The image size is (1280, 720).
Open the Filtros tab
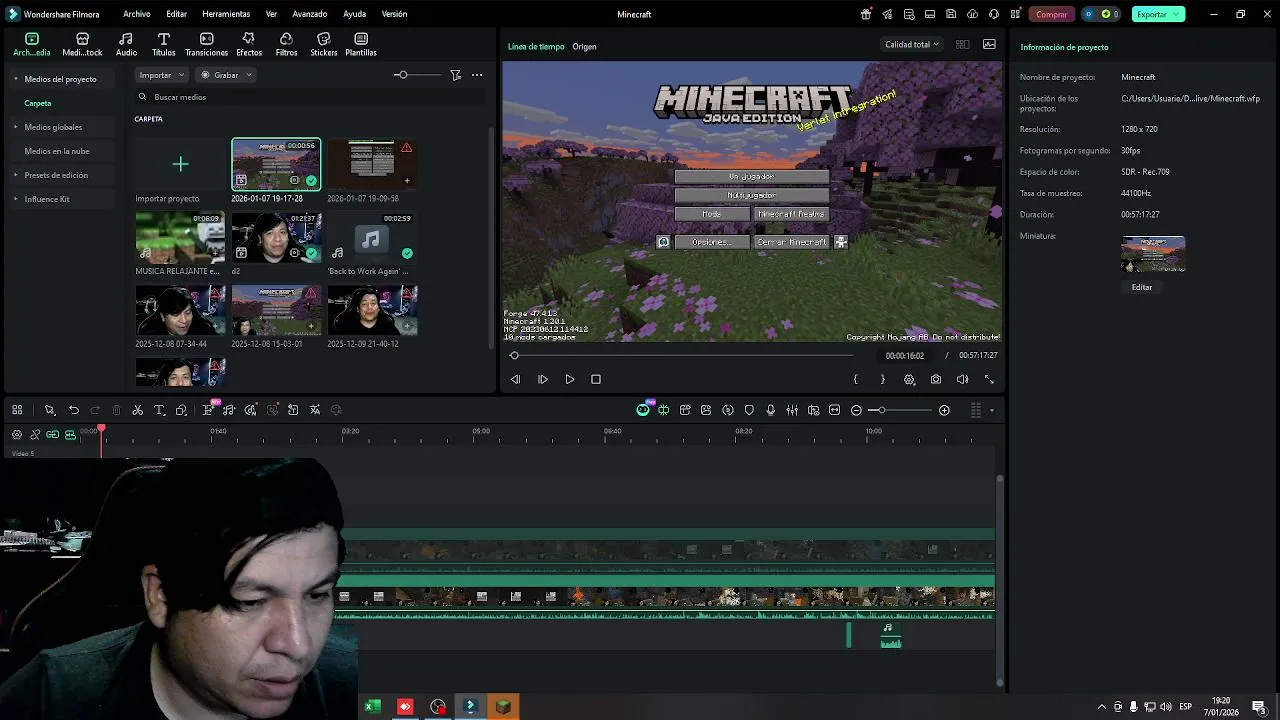pyautogui.click(x=286, y=44)
